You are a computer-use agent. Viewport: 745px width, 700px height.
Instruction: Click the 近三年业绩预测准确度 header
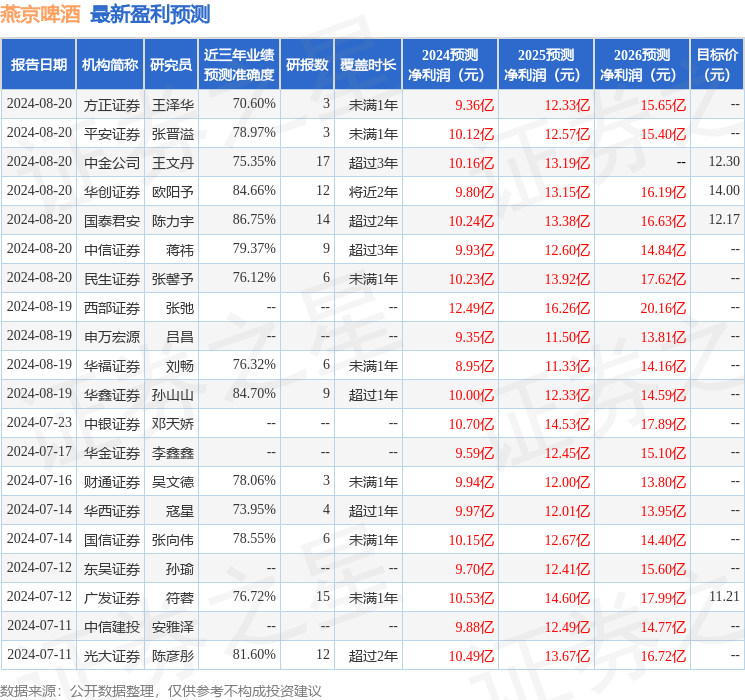[x=239, y=65]
